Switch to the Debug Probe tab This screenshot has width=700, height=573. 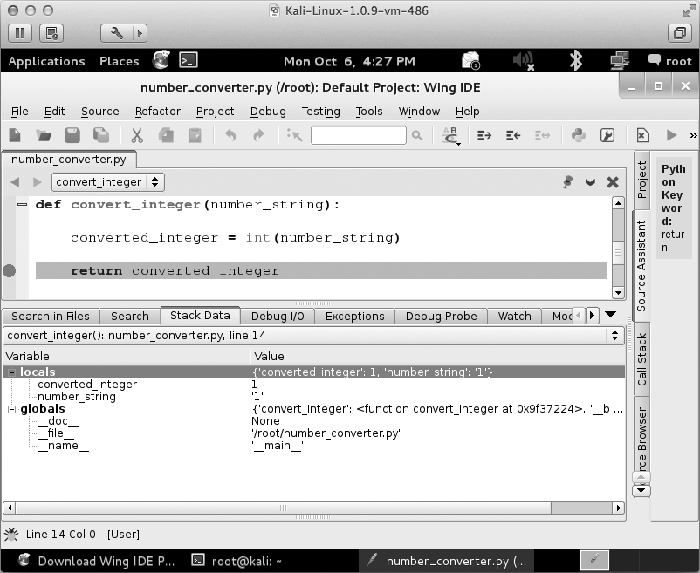click(x=441, y=316)
